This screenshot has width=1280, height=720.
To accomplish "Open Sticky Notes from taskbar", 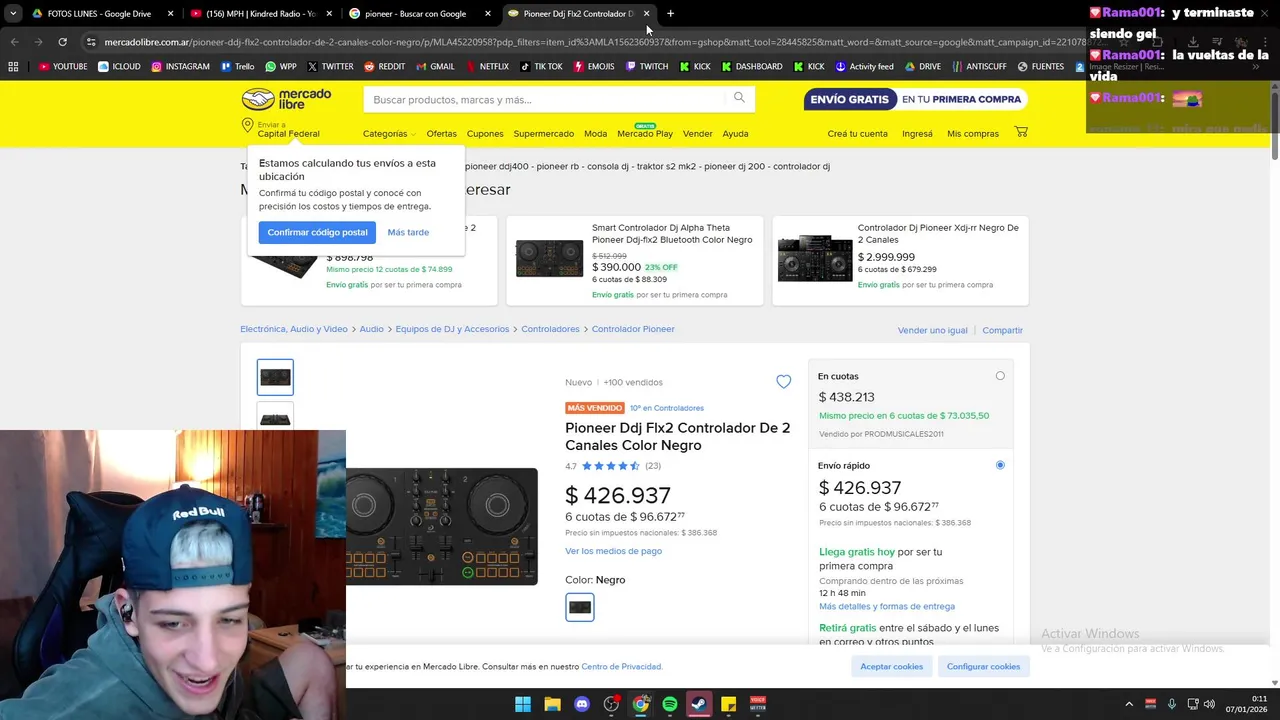I will pyautogui.click(x=729, y=705).
